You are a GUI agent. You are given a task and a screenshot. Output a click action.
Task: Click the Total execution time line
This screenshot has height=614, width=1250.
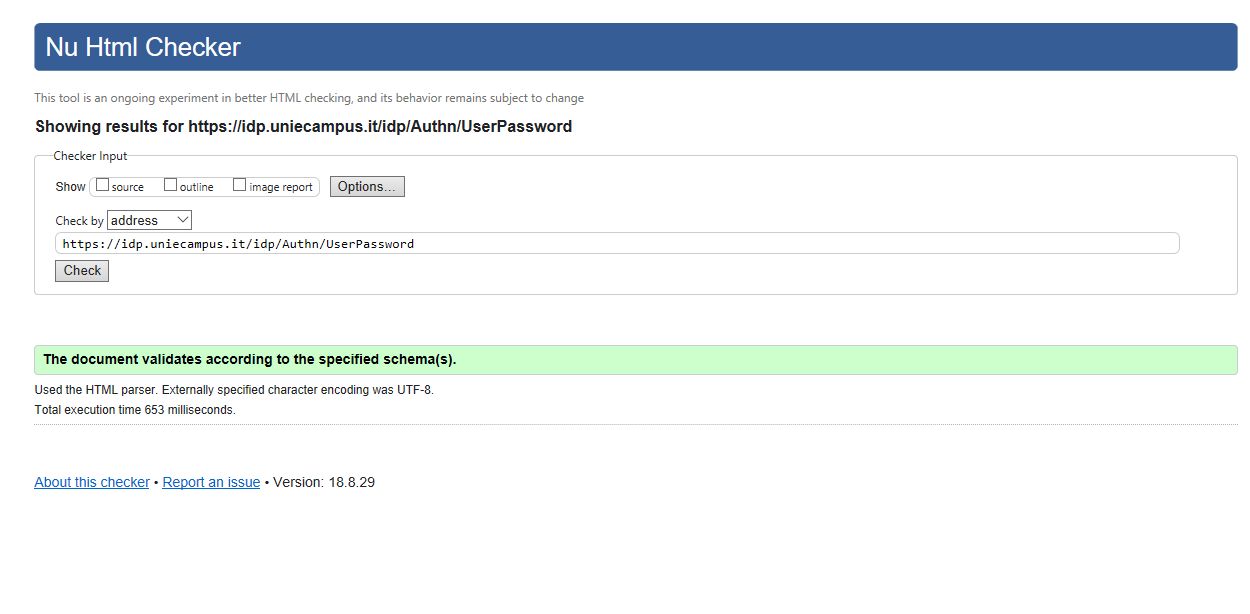pos(135,410)
